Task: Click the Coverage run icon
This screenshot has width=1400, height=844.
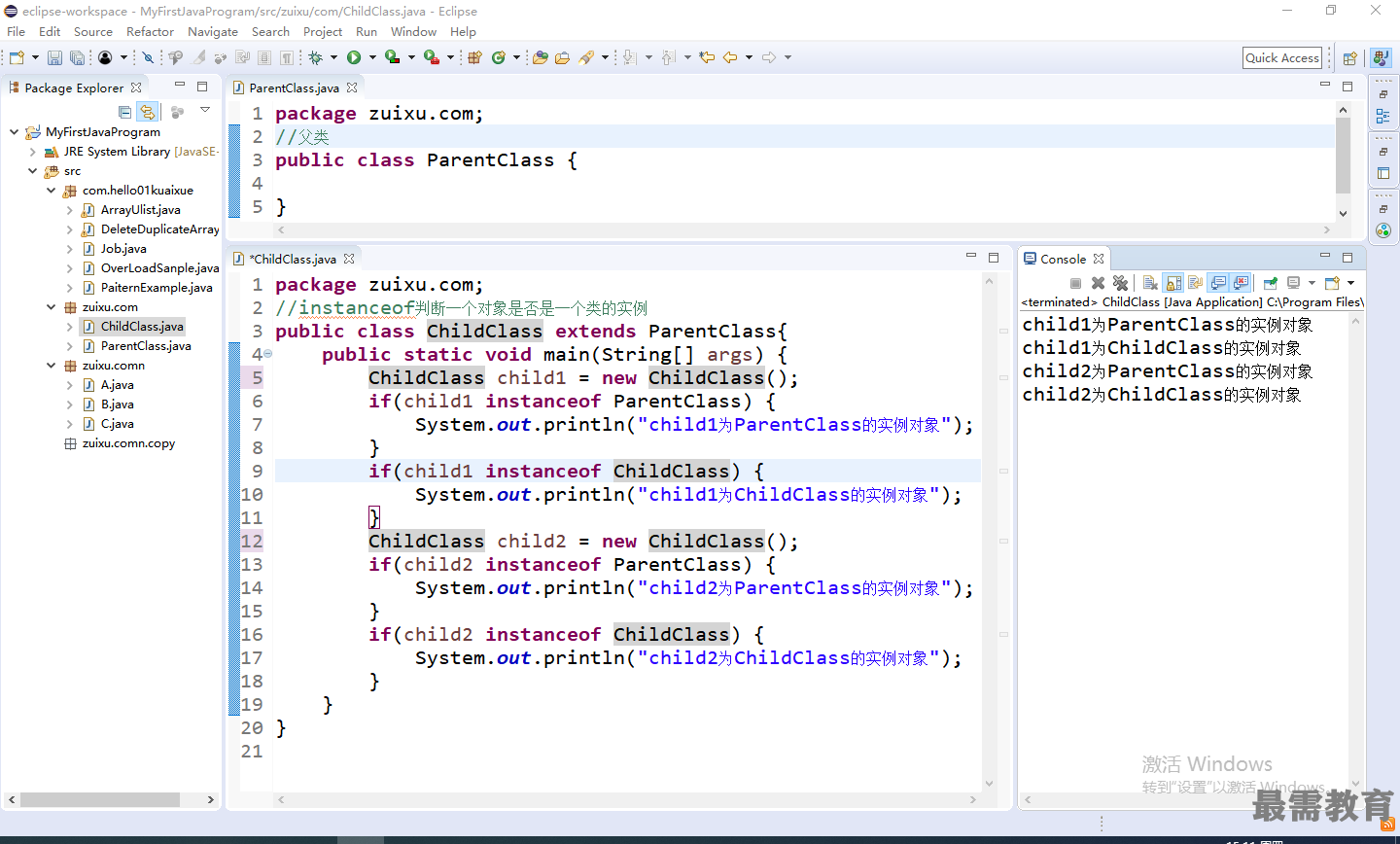Action: tap(393, 57)
